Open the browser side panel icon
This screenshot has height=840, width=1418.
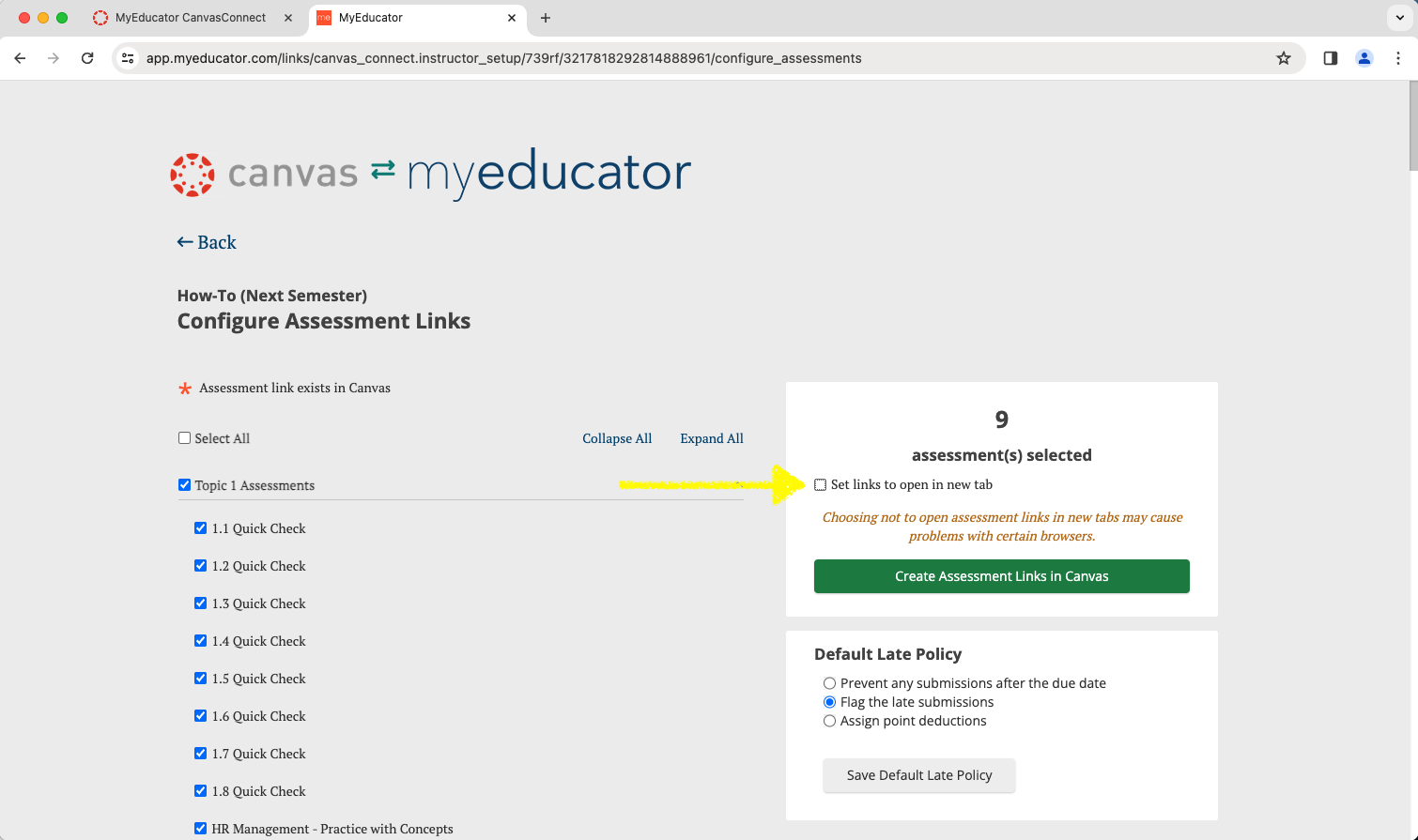[x=1331, y=58]
